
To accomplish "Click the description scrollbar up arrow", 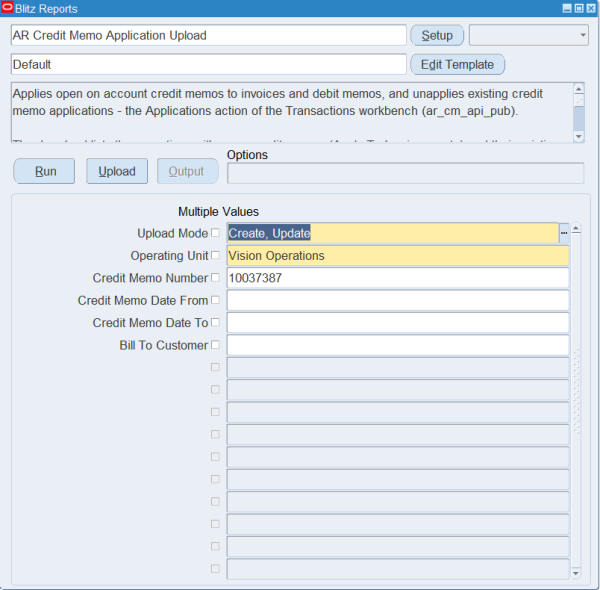I will (579, 89).
